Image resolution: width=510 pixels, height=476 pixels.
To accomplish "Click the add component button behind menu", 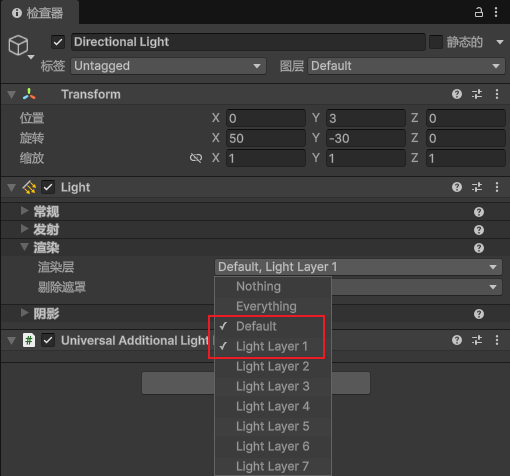I will click(x=178, y=383).
